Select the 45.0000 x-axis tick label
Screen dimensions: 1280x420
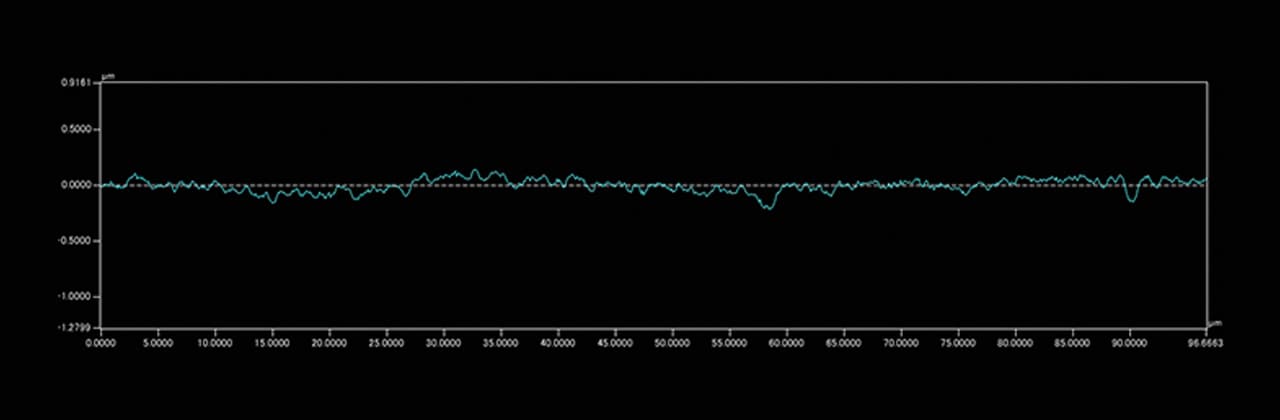pyautogui.click(x=615, y=342)
